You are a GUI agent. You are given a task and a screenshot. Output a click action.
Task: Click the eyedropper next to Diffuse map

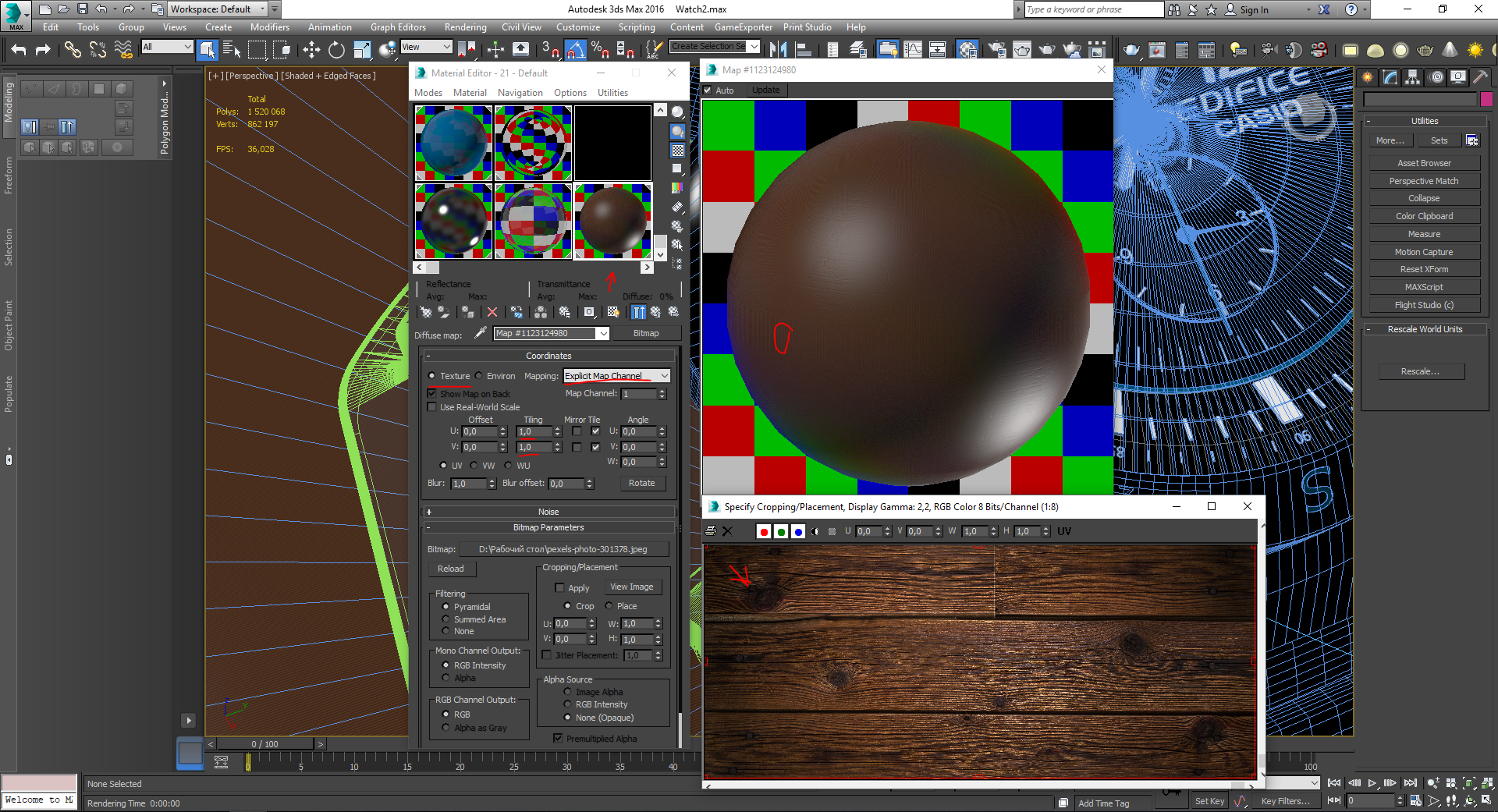pos(481,333)
